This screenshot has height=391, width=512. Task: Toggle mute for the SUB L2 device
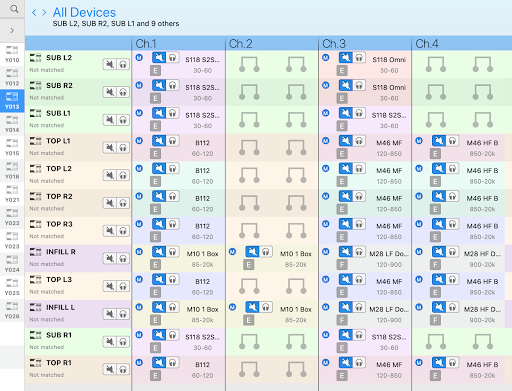pyautogui.click(x=109, y=64)
